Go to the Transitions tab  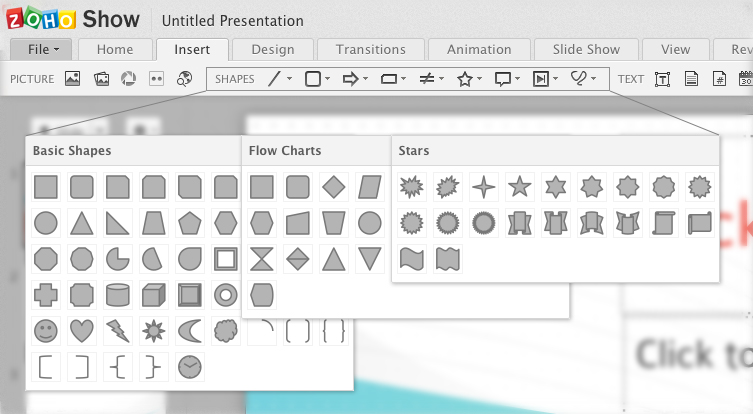370,49
